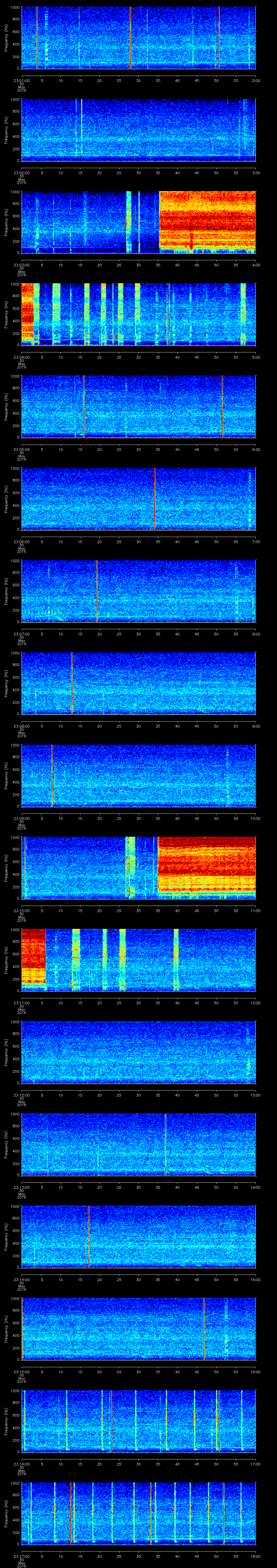Select the spectrogram panel starting at 23:15:00

tap(139, 1329)
